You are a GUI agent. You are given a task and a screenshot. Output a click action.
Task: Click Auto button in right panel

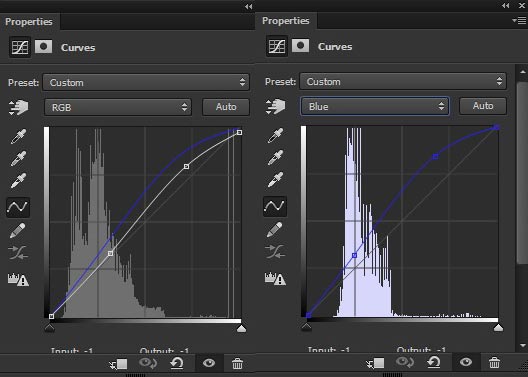[x=483, y=106]
